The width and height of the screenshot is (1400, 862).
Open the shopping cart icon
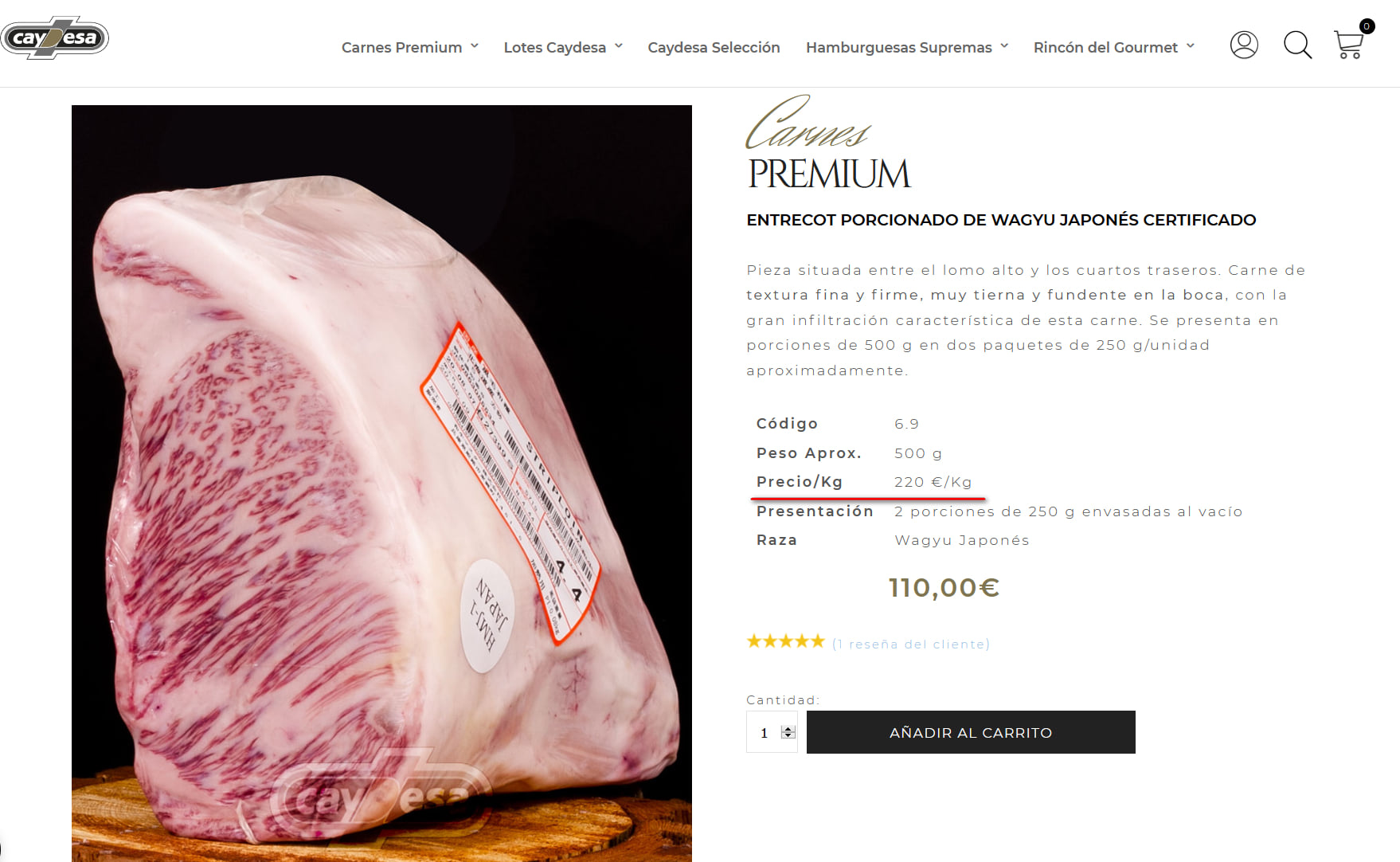[x=1348, y=45]
